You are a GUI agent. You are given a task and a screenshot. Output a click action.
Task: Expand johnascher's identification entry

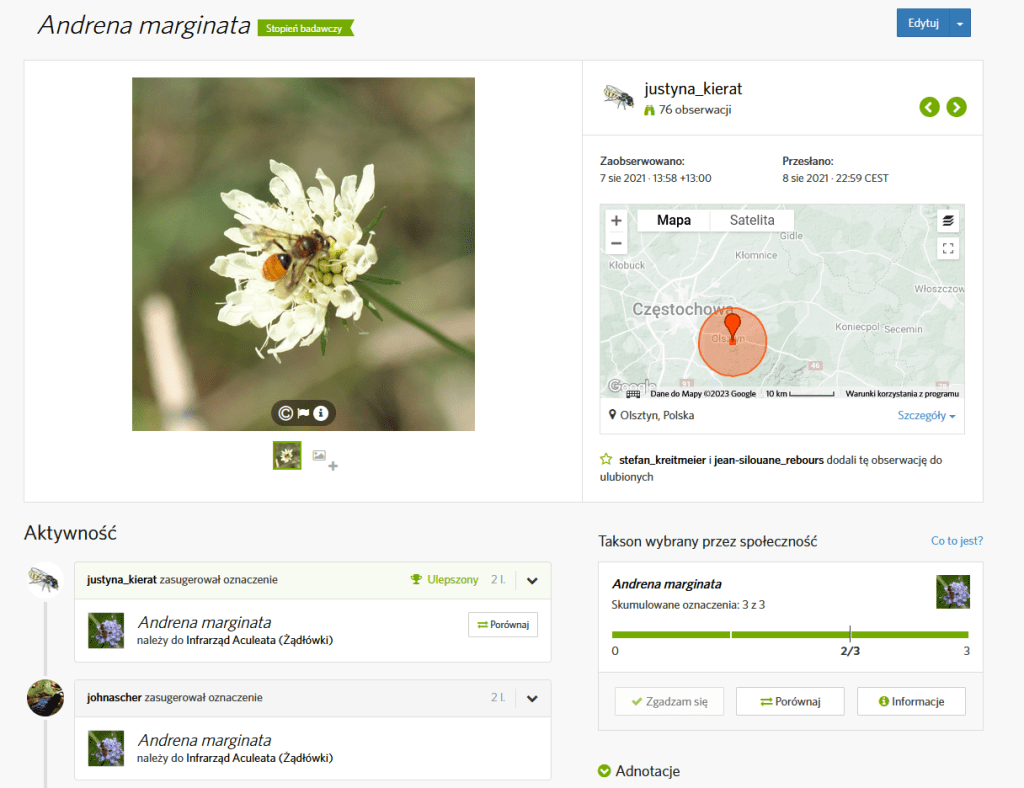(531, 697)
